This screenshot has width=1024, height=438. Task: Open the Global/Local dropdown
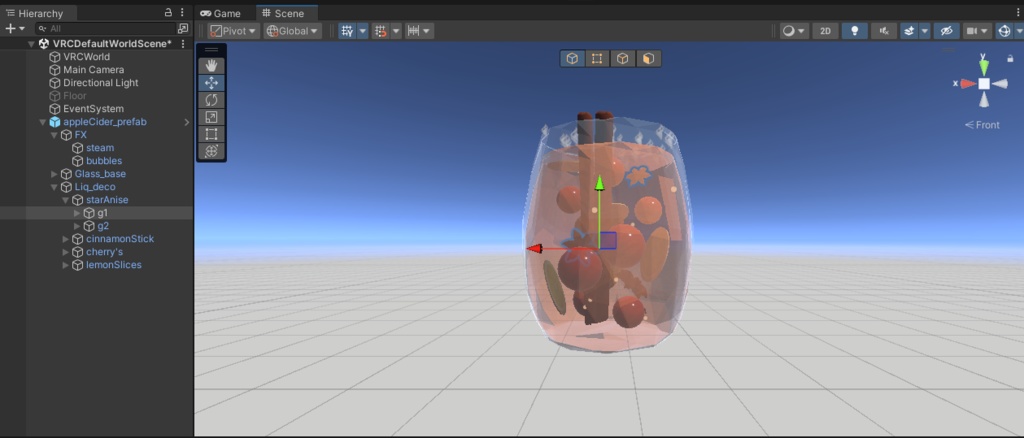[x=293, y=31]
